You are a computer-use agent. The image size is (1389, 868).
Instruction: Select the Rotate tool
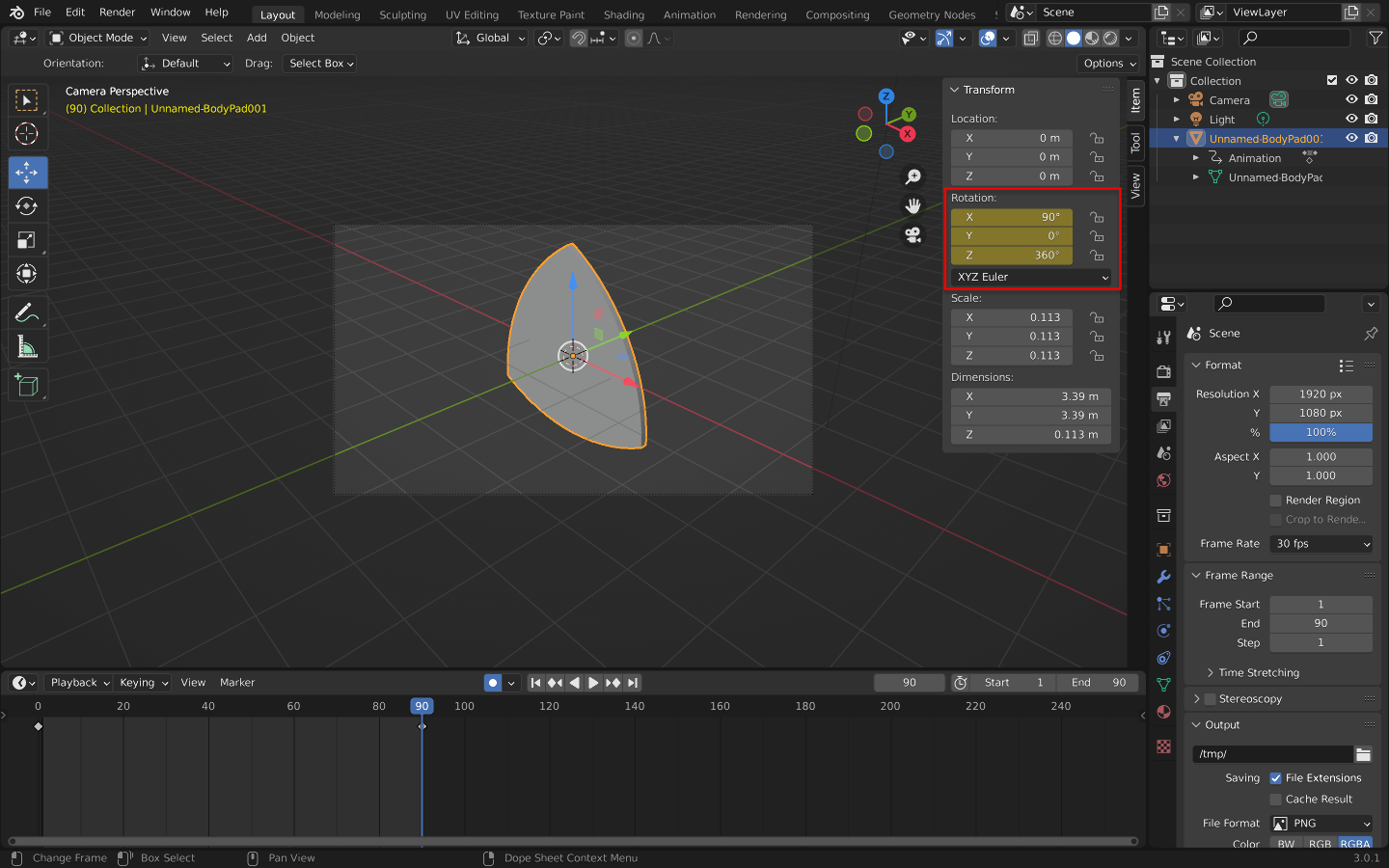pyautogui.click(x=27, y=205)
